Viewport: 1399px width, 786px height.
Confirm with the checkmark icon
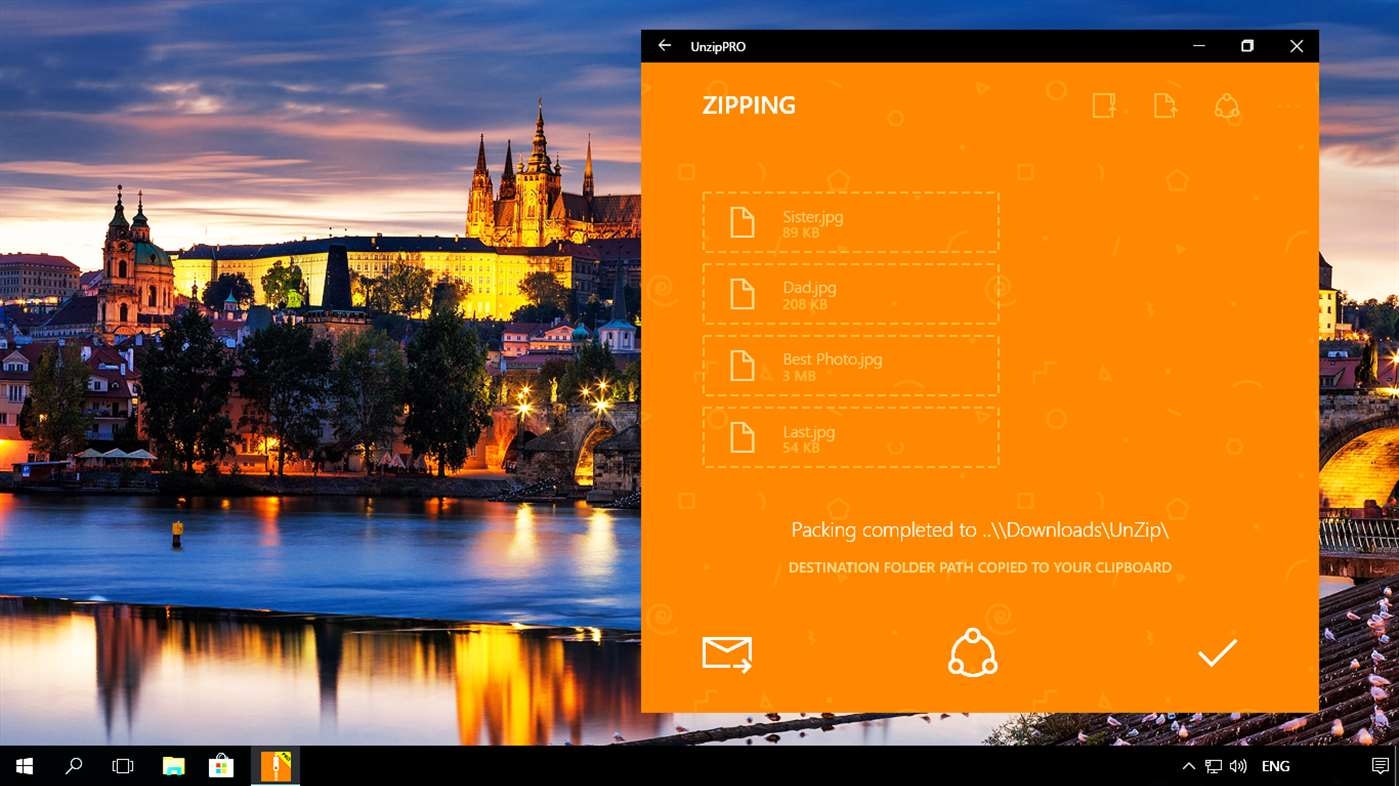[1217, 652]
